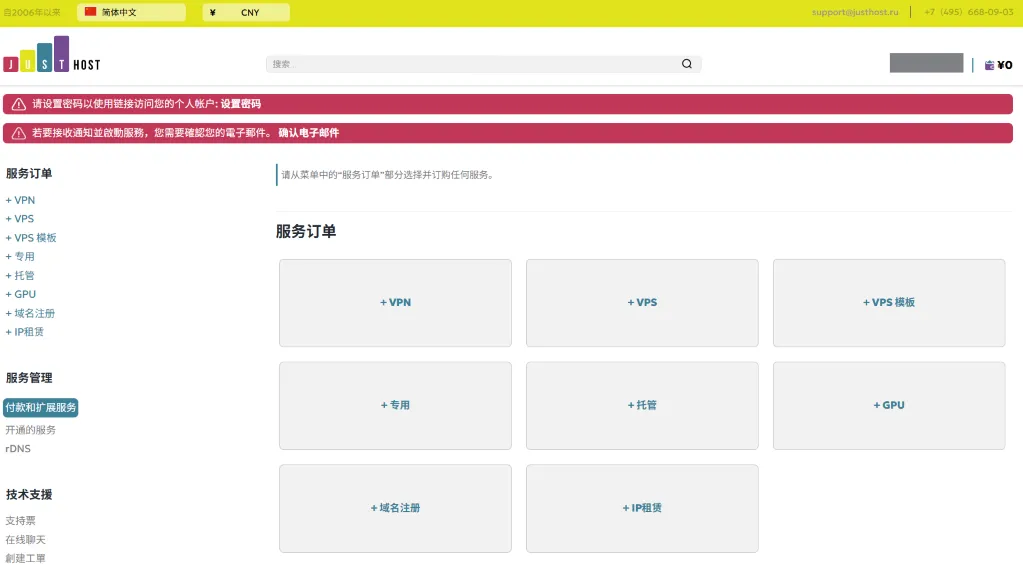Click the 創建工單 link
1023x565 pixels.
(x=25, y=558)
